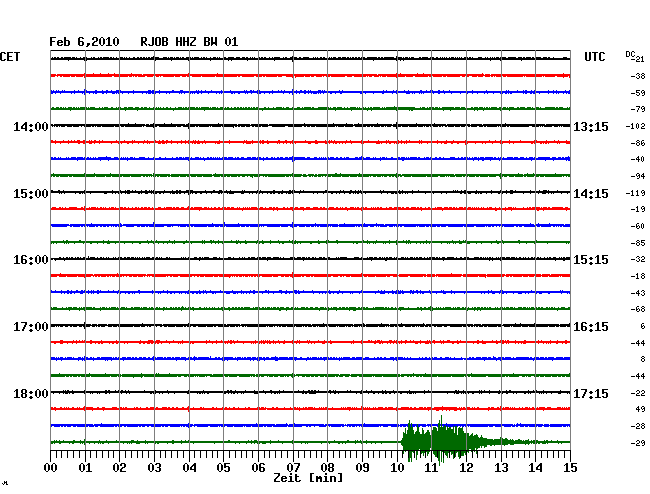Select the '15:00' CET time label
Viewport: 650px width, 494px height.
pyautogui.click(x=31, y=194)
